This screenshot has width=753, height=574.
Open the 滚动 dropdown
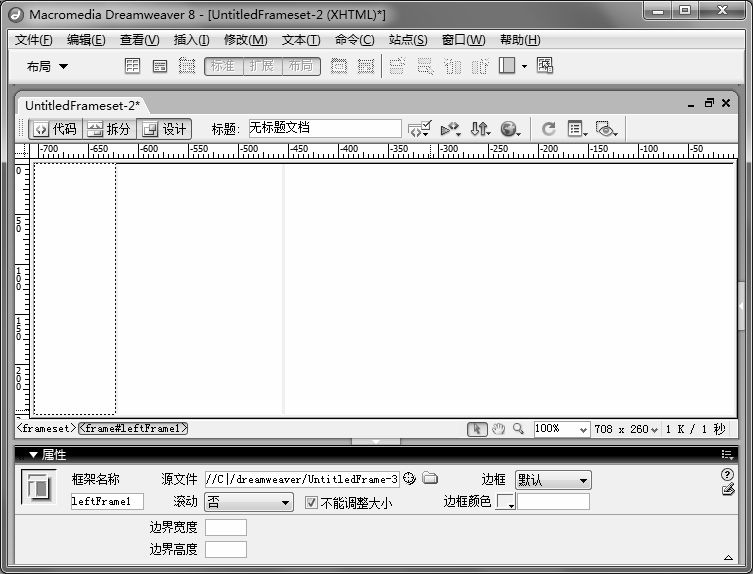click(x=249, y=502)
